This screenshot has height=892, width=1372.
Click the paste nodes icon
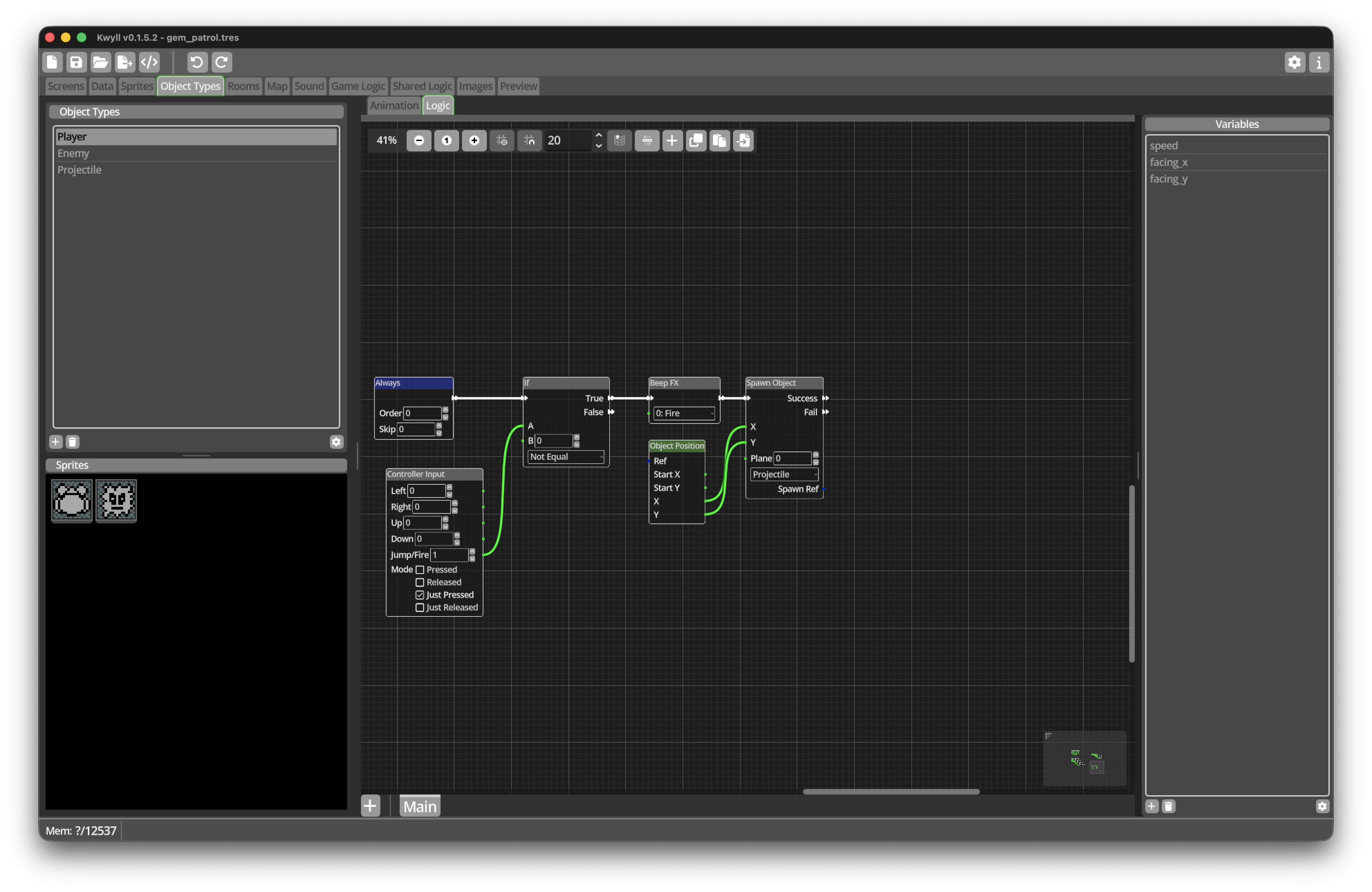(x=720, y=141)
